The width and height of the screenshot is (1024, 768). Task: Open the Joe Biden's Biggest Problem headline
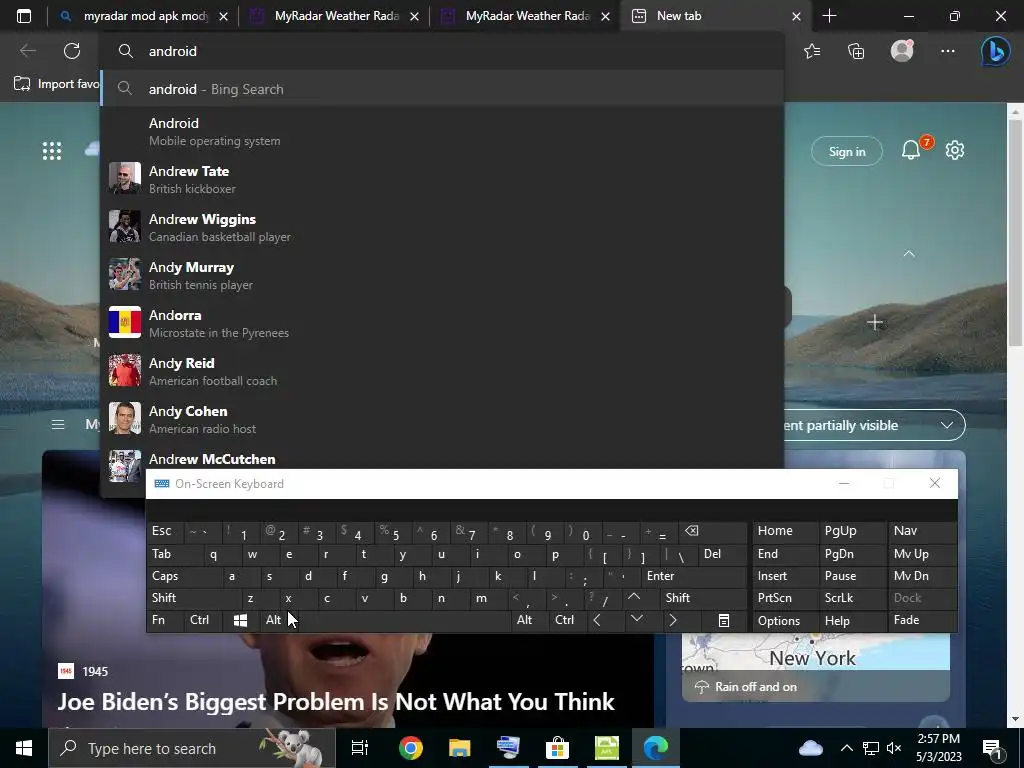coord(336,702)
